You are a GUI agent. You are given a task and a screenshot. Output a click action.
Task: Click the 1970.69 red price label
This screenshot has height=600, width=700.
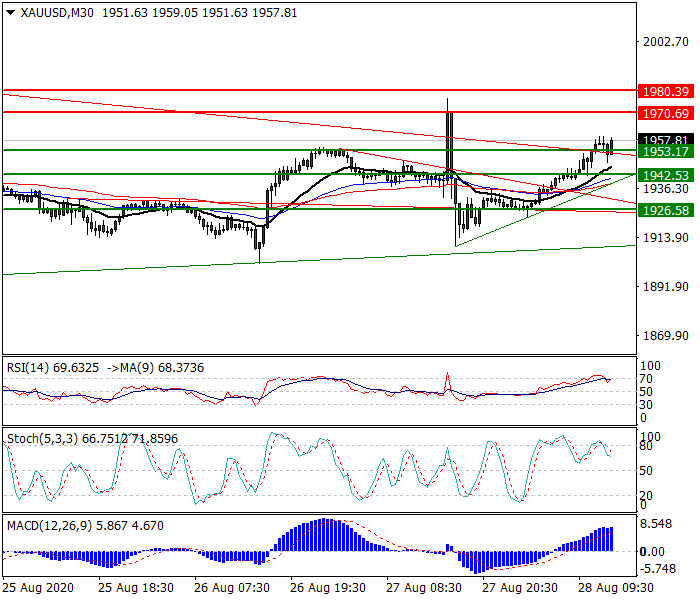[666, 113]
